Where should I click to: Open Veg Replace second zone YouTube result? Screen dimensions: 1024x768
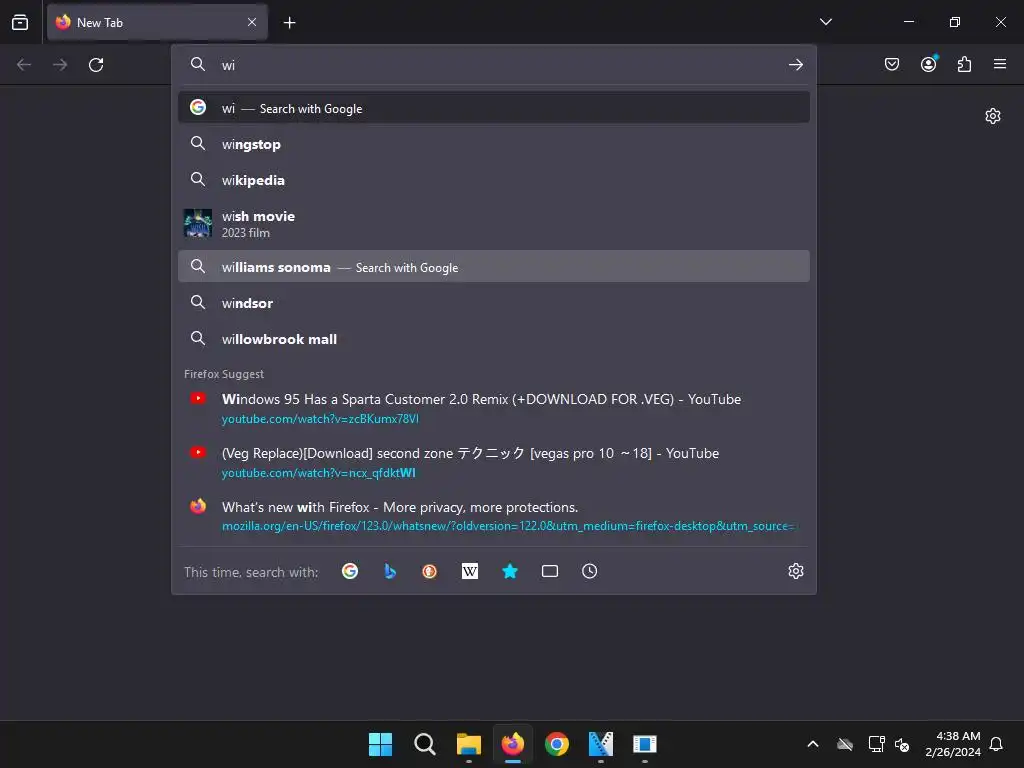click(470, 453)
